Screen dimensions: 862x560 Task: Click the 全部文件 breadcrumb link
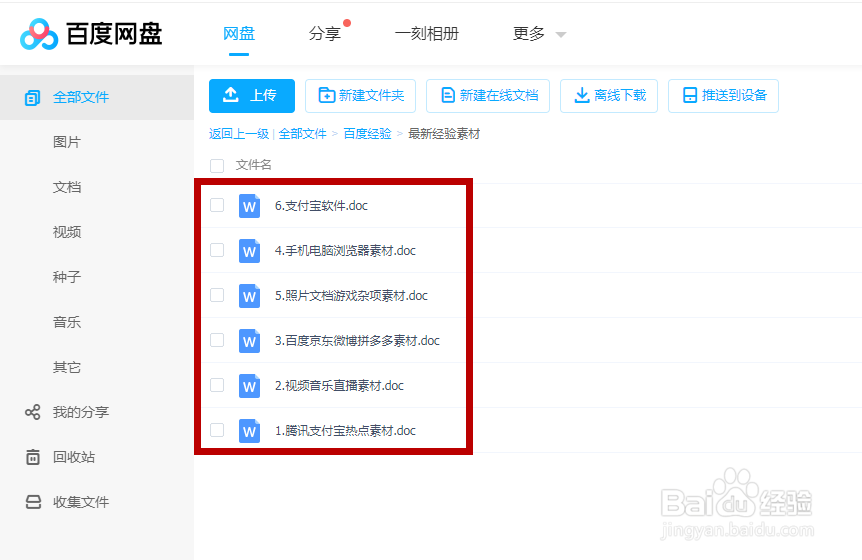coord(302,134)
